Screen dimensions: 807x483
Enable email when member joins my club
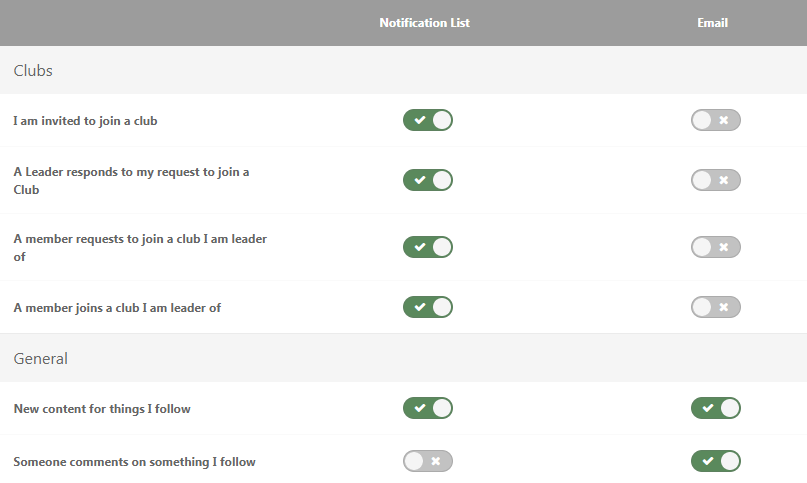point(715,307)
